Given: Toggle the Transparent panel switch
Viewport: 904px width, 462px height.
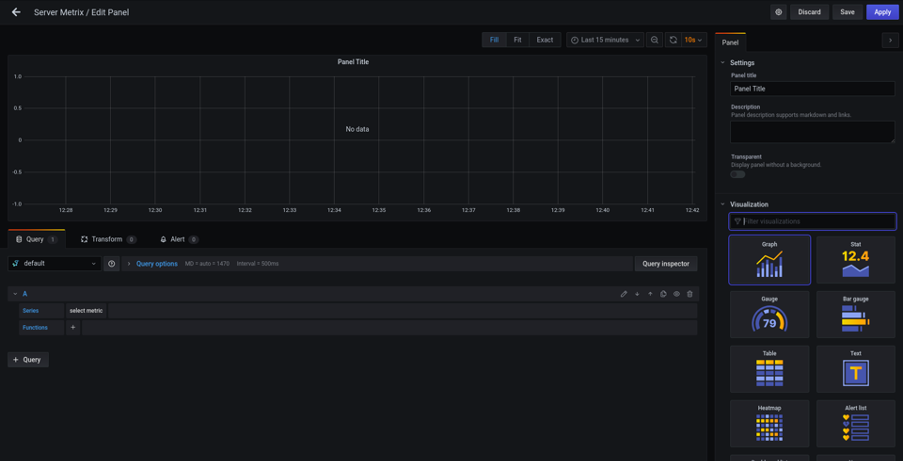Looking at the screenshot, I should [x=738, y=174].
